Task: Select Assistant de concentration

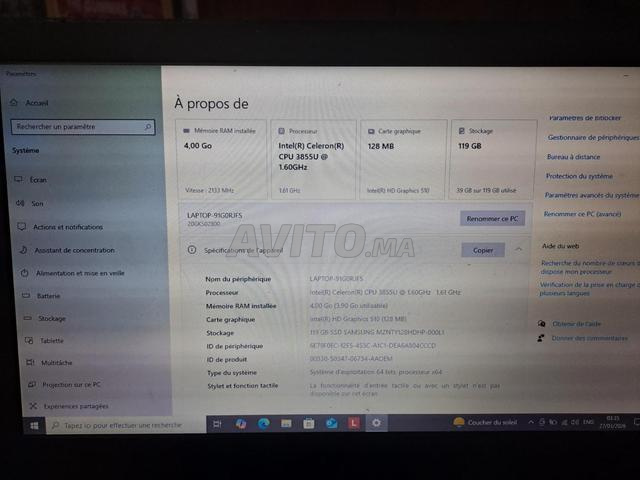Action: (73, 250)
